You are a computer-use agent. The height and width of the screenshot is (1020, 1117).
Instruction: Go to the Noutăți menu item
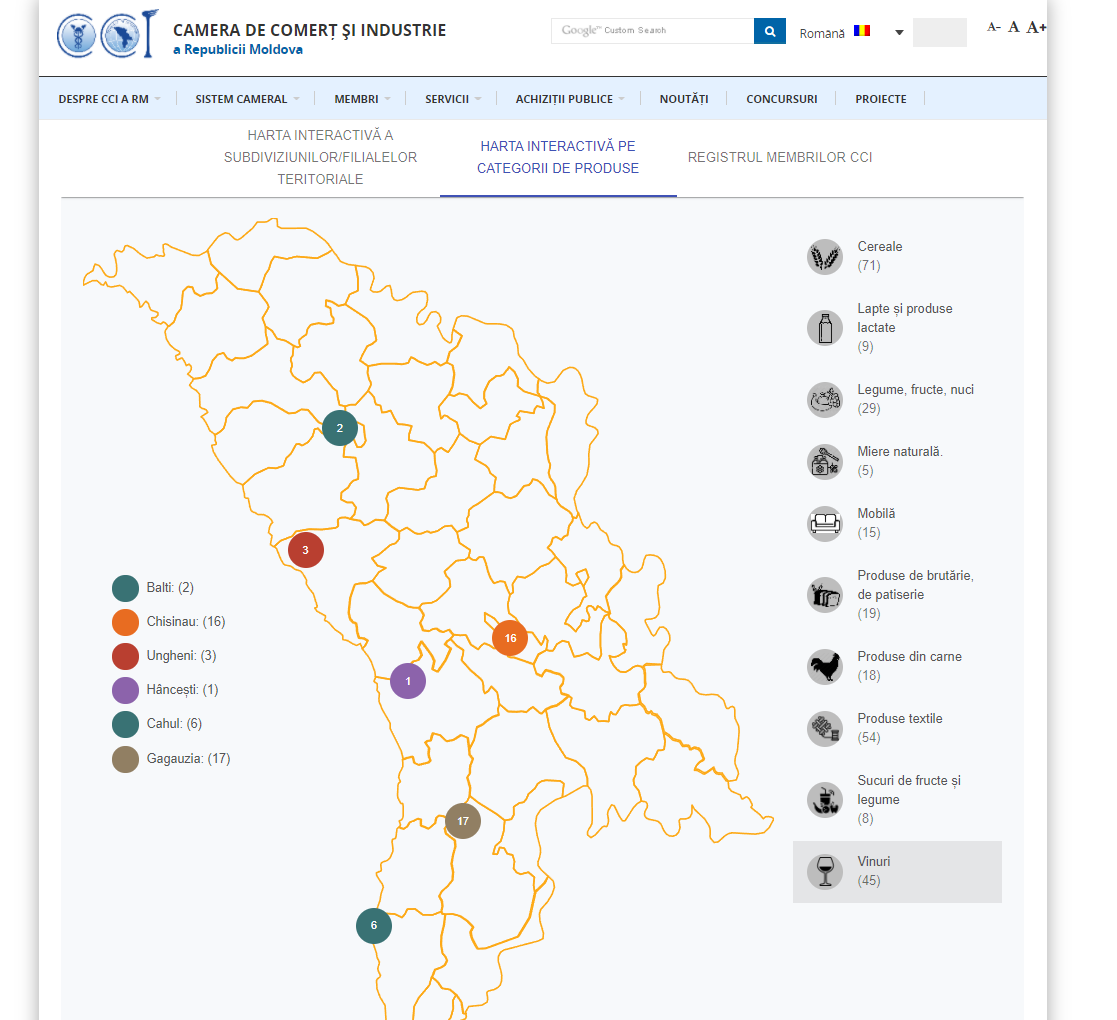point(684,99)
